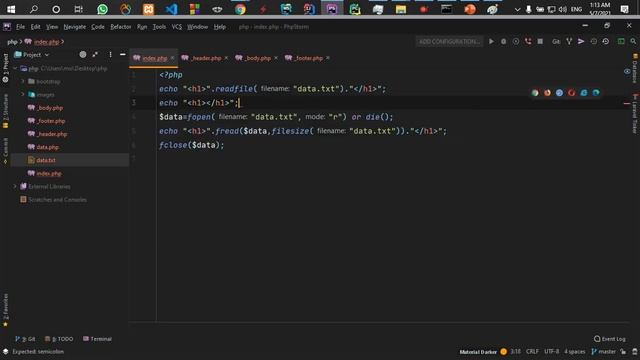This screenshot has height=360, width=640.
Task: Open the TODO tool window
Action: [59, 339]
